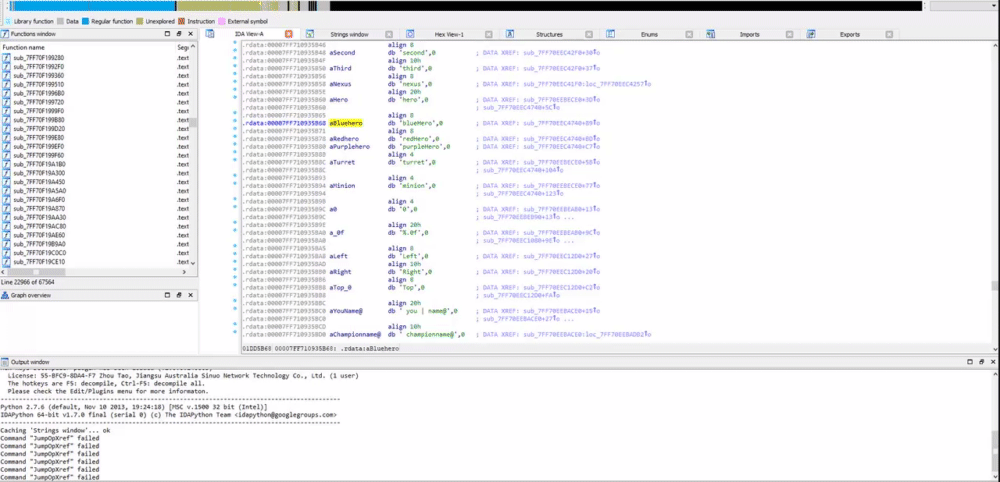
Task: Click the aPurplehero label
Action: click(x=349, y=147)
